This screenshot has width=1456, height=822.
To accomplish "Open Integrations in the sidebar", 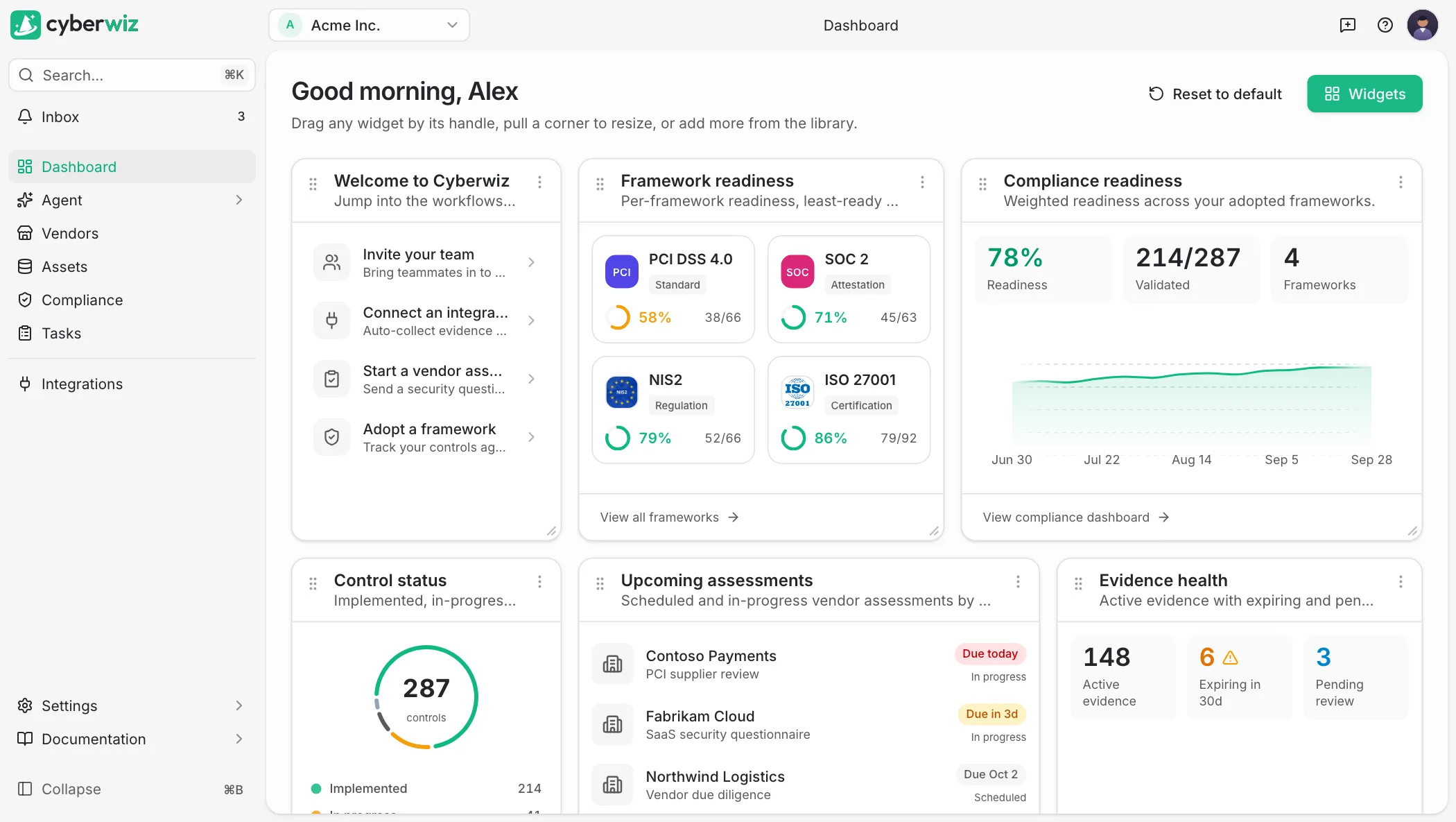I will coord(132,384).
